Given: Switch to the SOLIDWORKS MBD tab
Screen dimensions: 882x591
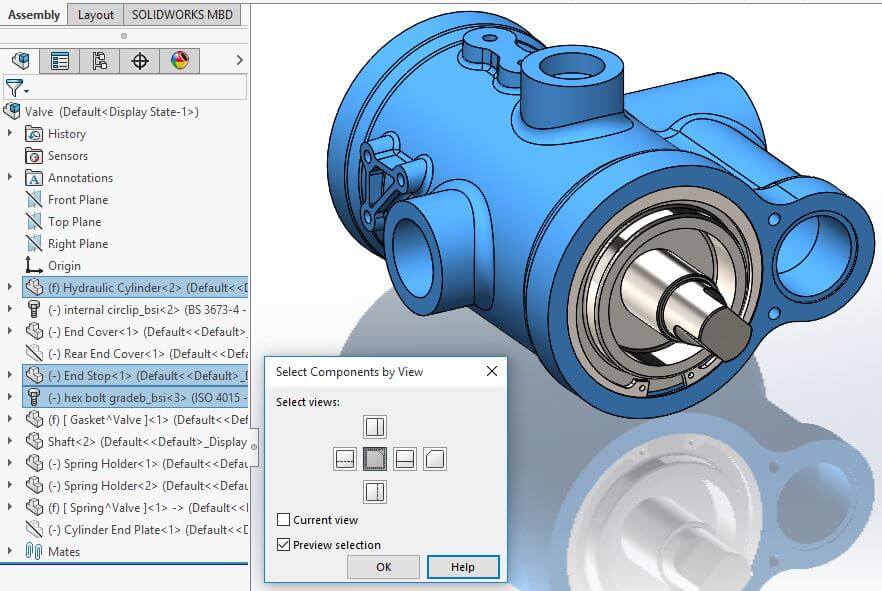Looking at the screenshot, I should (183, 14).
